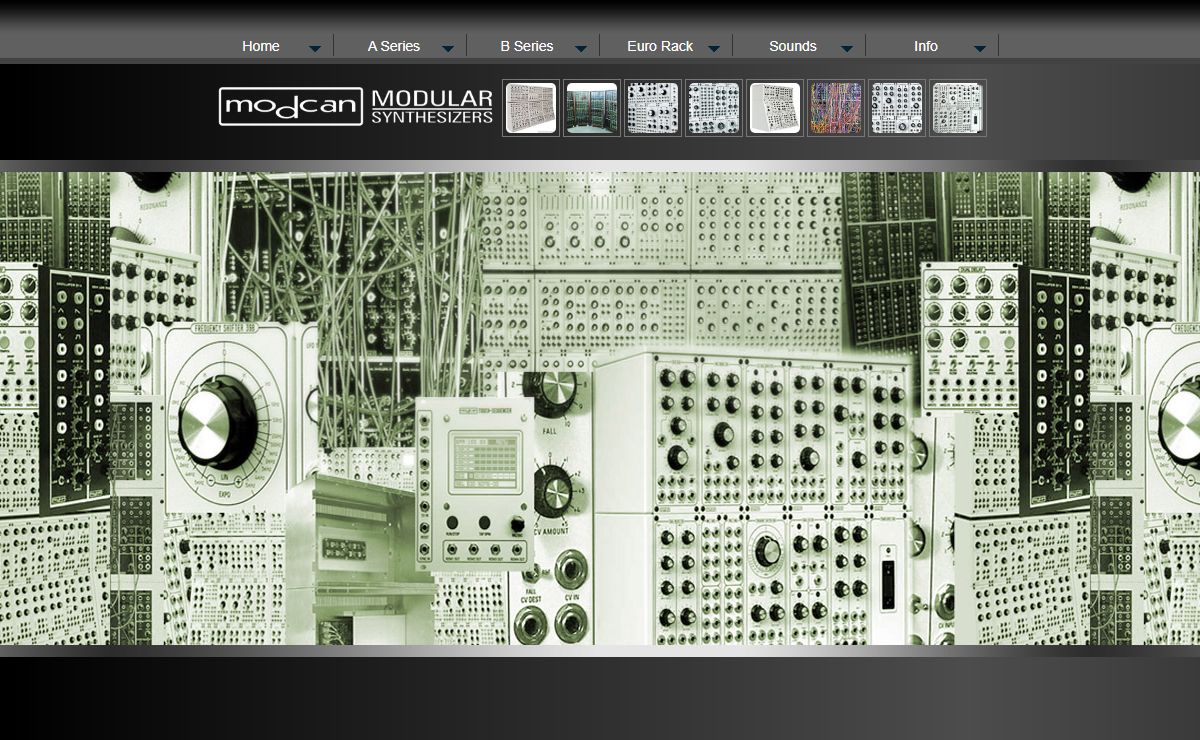Image resolution: width=1200 pixels, height=740 pixels.
Task: Expand the dropdown arrow beside A Series
Action: tap(448, 48)
